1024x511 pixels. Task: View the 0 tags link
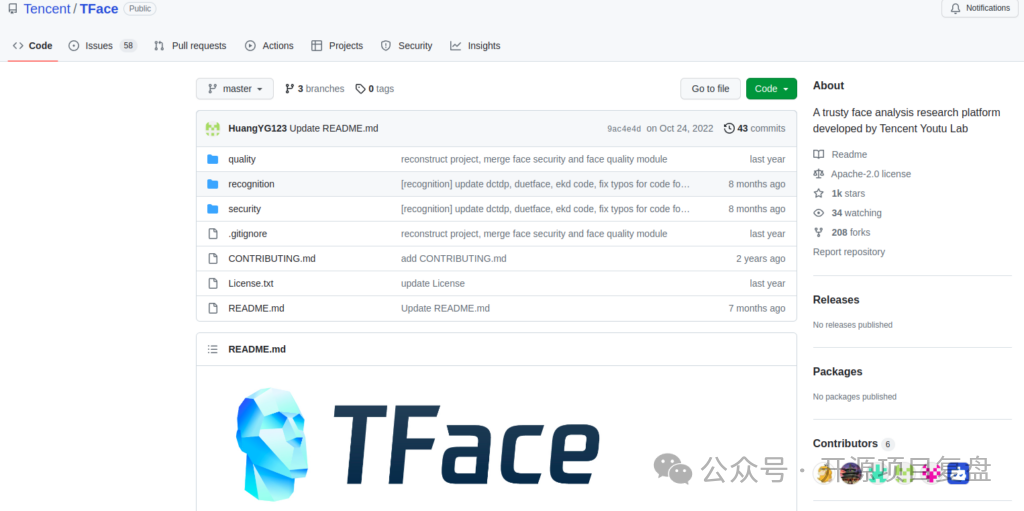375,89
